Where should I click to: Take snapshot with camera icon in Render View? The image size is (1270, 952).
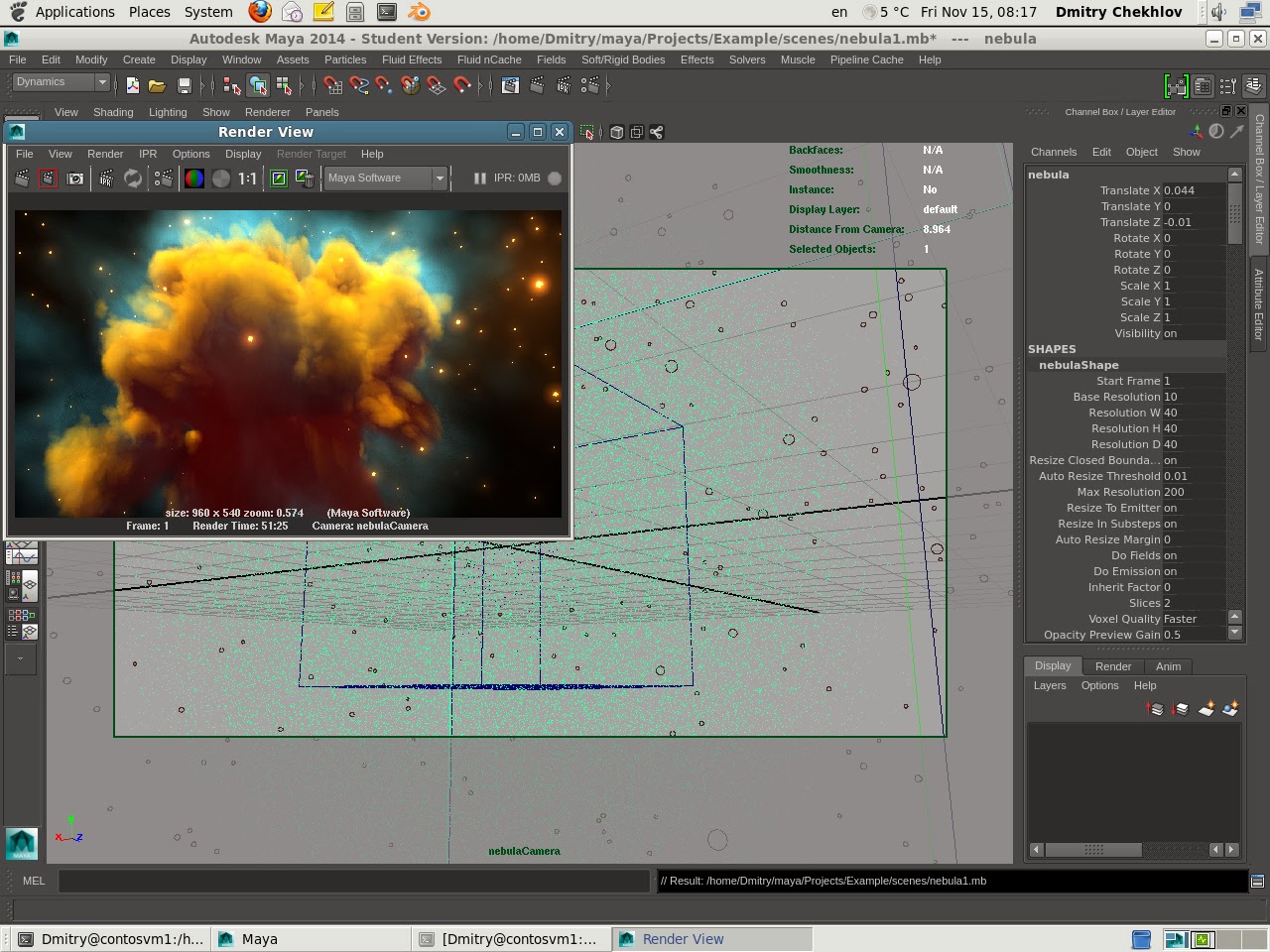click(74, 178)
